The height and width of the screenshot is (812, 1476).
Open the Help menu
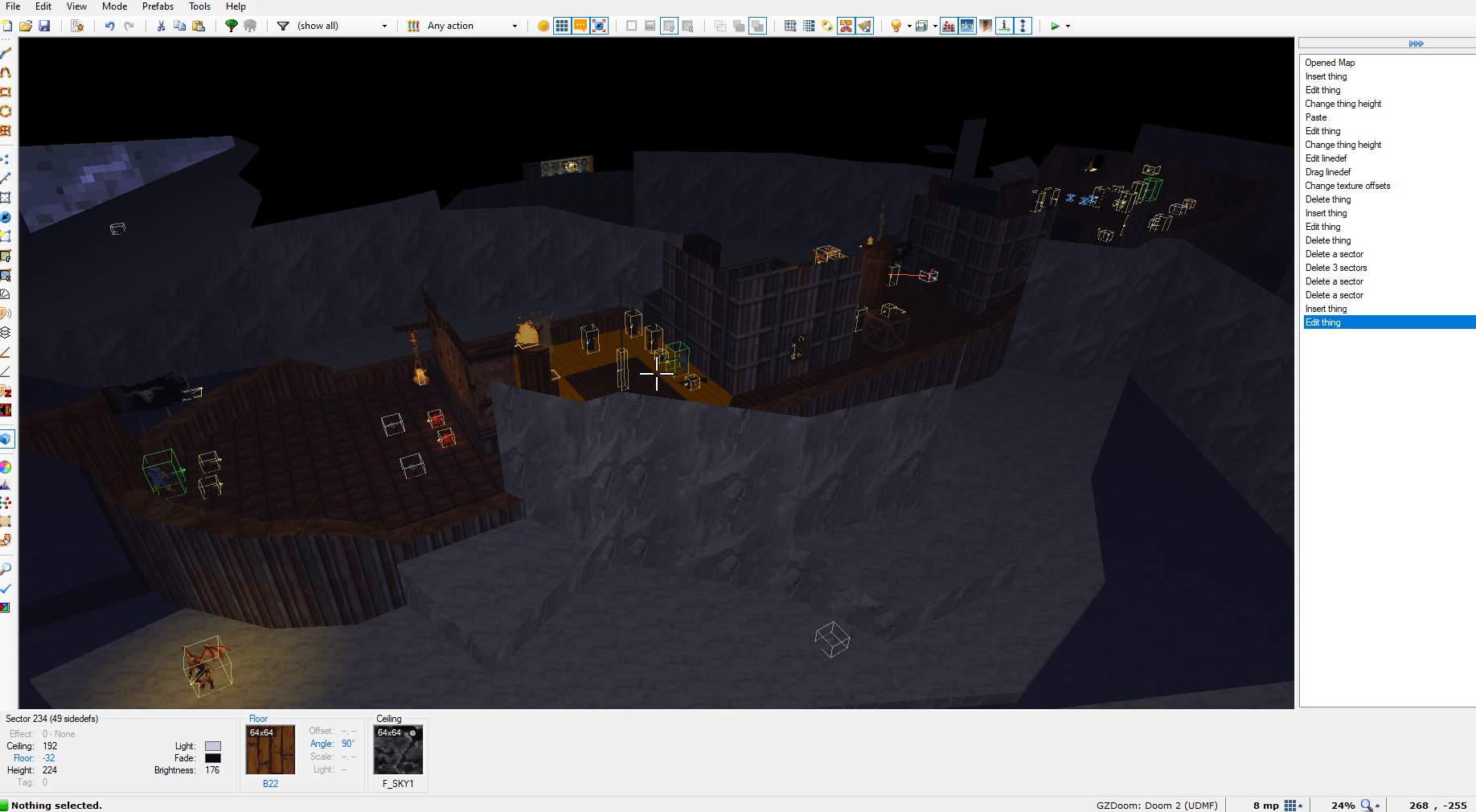pyautogui.click(x=236, y=6)
